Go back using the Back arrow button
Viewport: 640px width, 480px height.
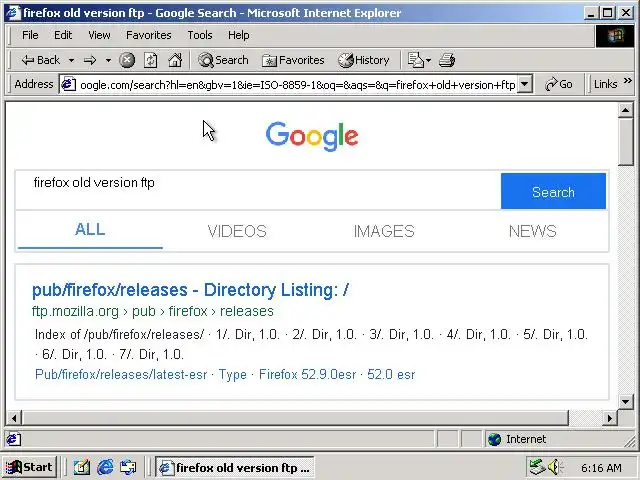point(40,60)
